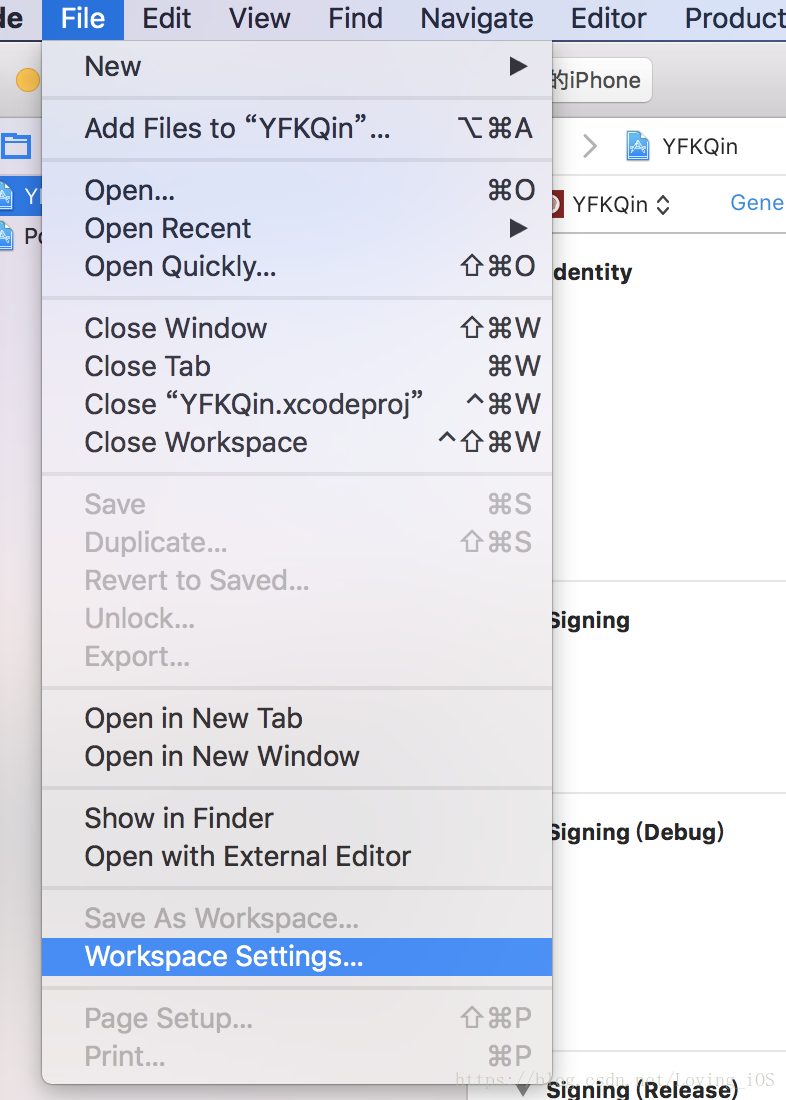Click the YFKQin project file icon in breadcrumb
This screenshot has height=1100, width=786.
(637, 146)
